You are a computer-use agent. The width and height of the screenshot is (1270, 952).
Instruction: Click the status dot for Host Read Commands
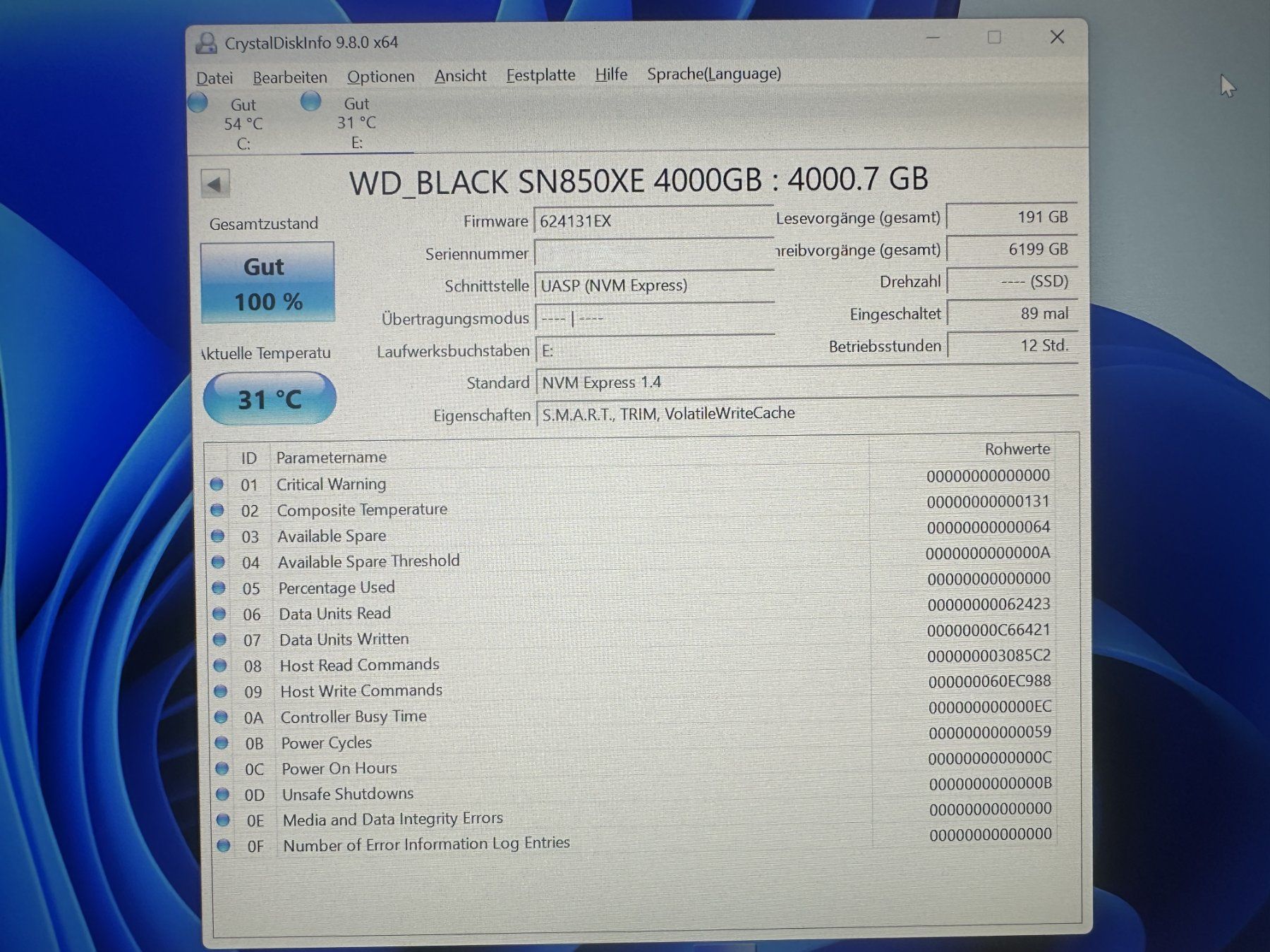coord(220,666)
